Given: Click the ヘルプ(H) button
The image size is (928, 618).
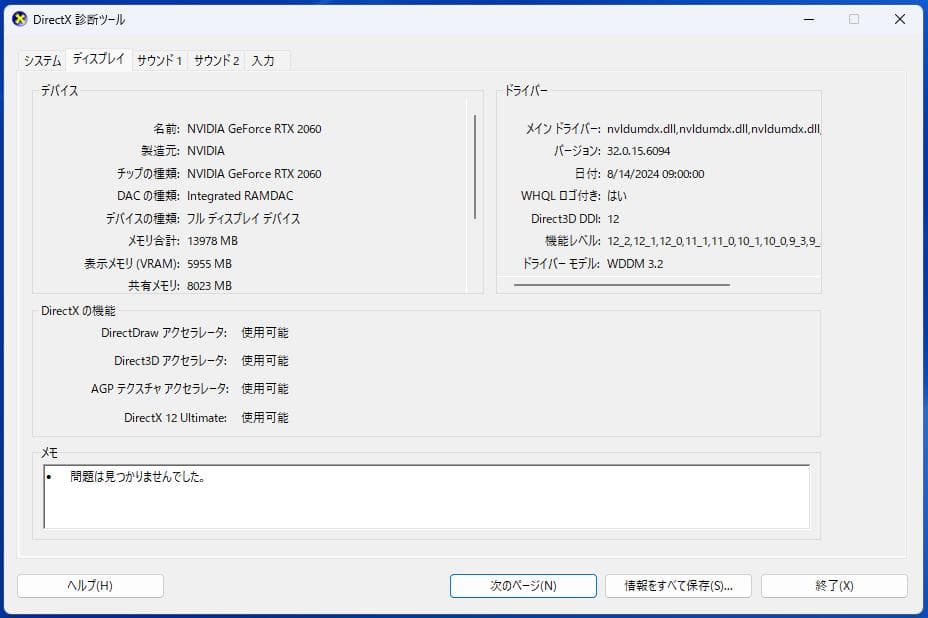Looking at the screenshot, I should tap(90, 586).
